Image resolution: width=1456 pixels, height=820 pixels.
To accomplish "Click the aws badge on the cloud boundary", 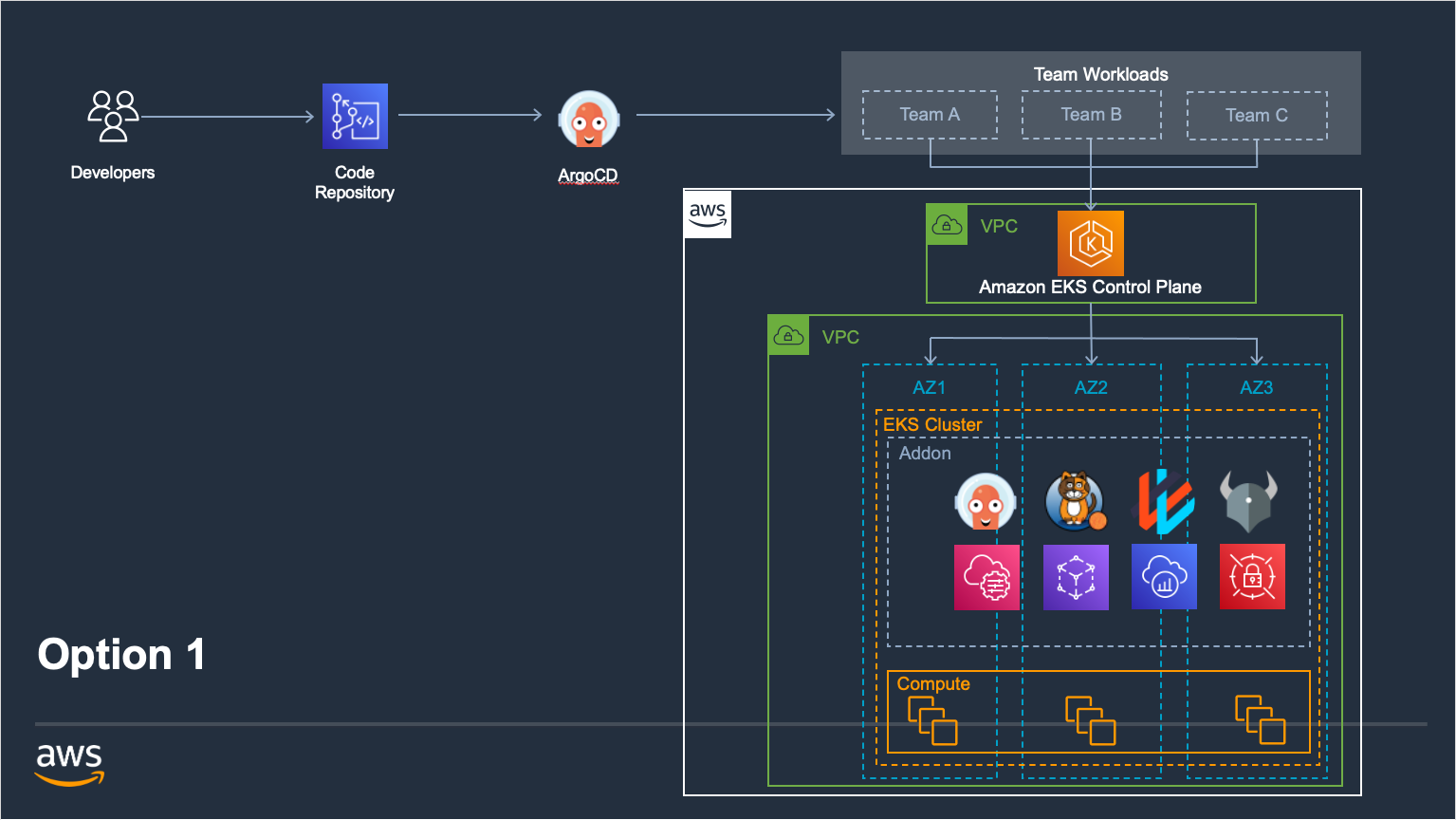I will point(707,214).
